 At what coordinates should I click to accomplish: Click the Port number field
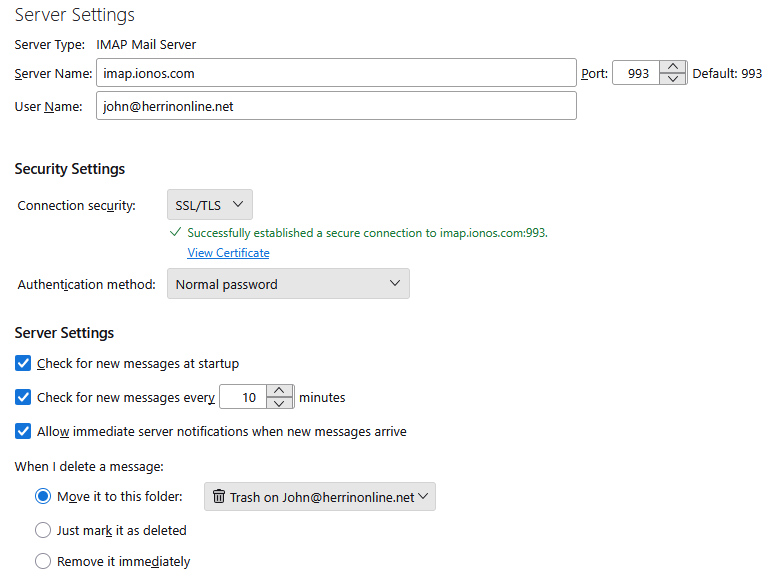(637, 74)
